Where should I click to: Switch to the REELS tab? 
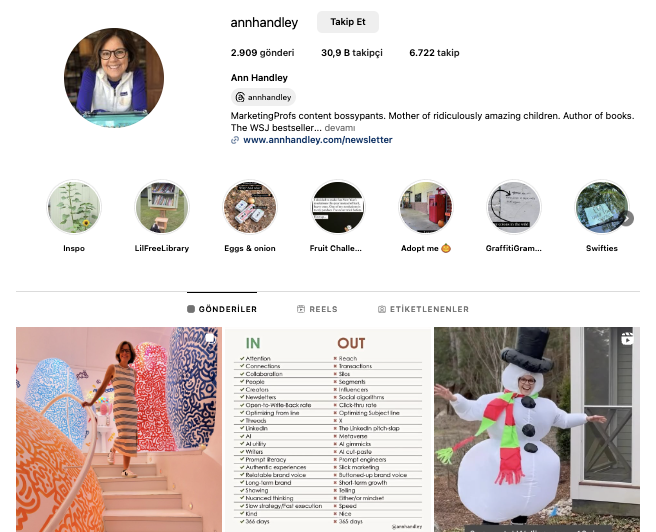317,309
